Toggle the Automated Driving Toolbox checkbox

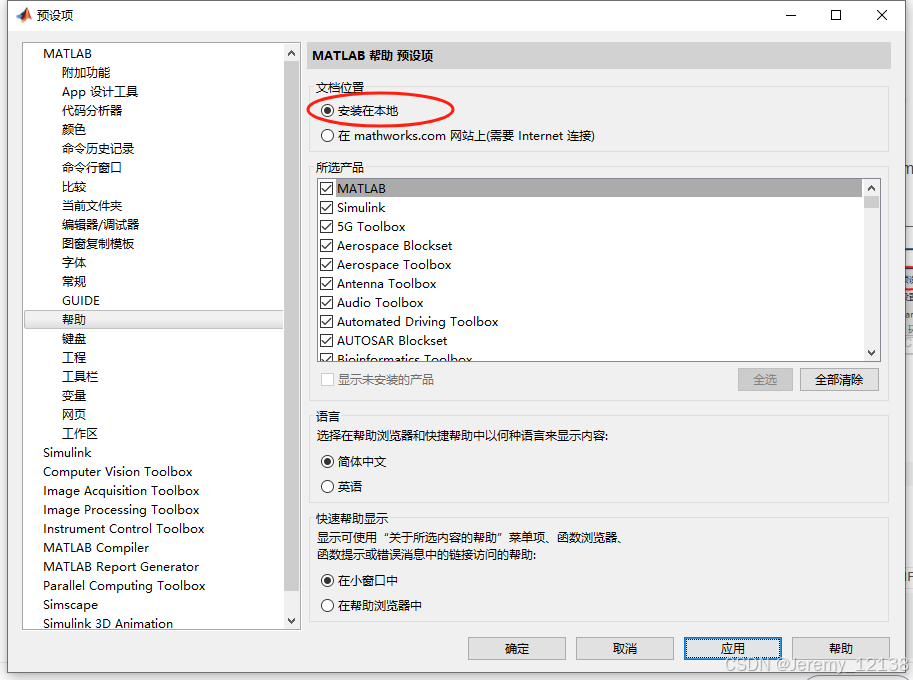(x=326, y=321)
